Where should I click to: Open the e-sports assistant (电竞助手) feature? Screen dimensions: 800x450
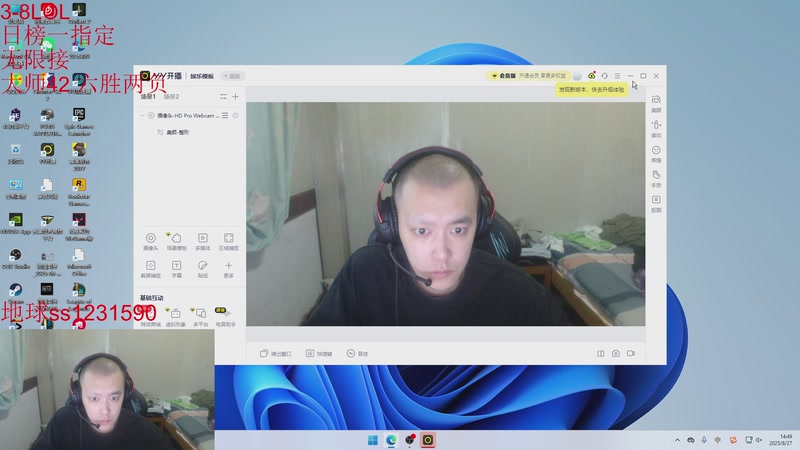(225, 316)
